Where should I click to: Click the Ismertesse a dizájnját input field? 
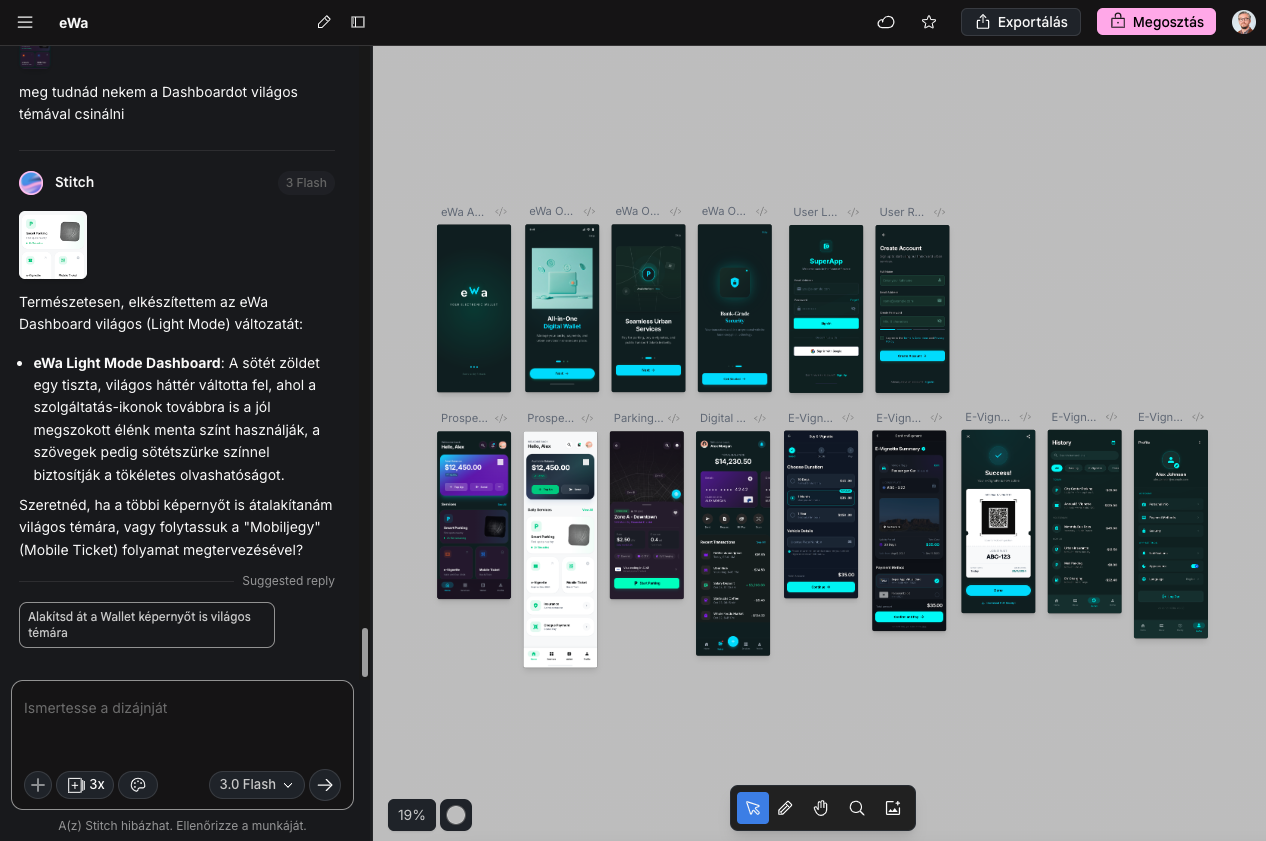[182, 708]
